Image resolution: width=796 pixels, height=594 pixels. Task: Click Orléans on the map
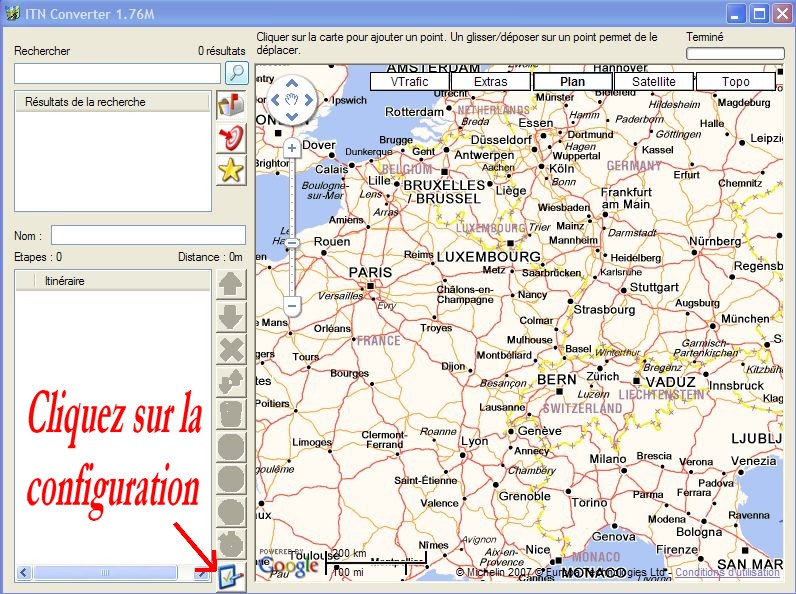(x=332, y=328)
